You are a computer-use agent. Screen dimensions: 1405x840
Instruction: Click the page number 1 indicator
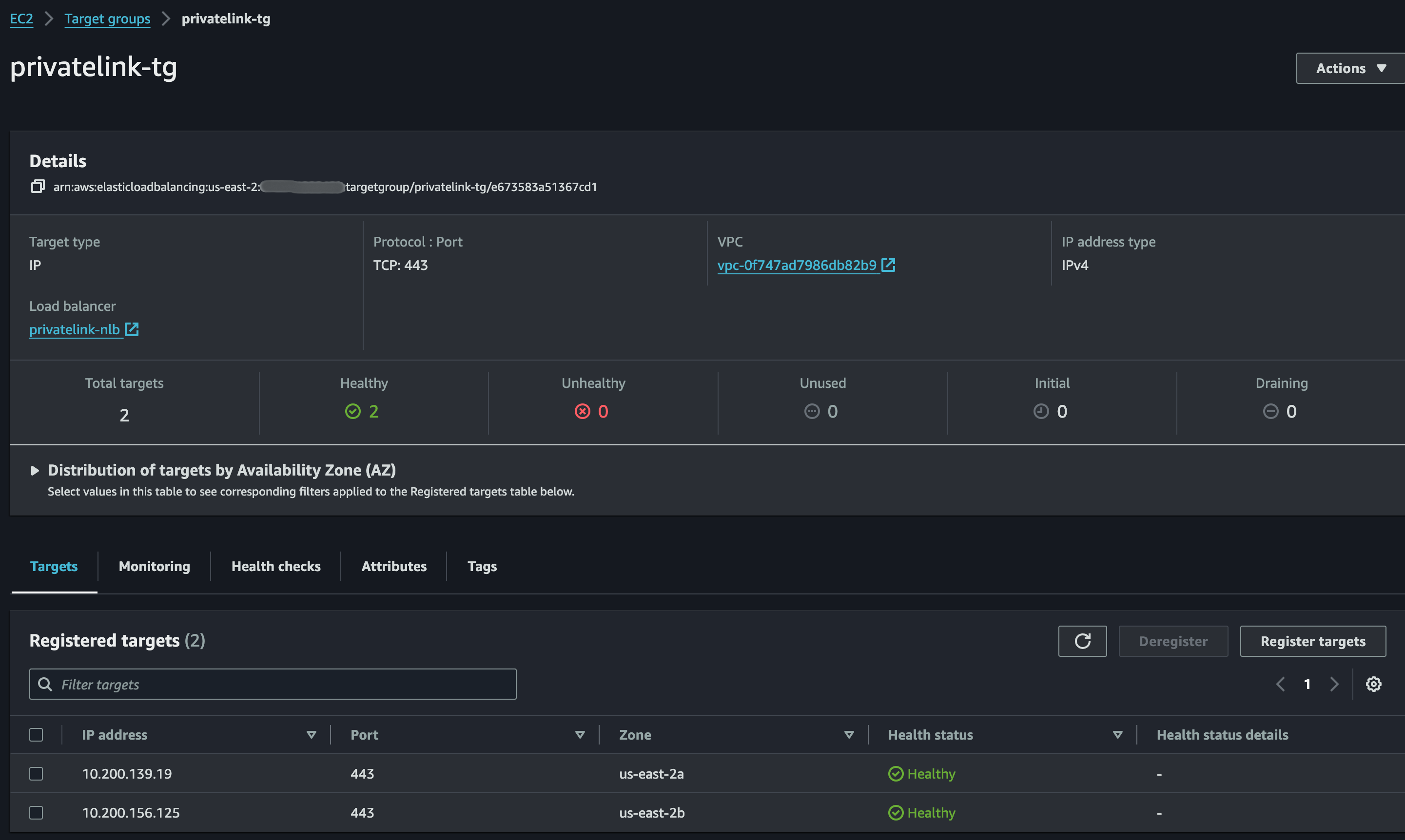coord(1307,684)
